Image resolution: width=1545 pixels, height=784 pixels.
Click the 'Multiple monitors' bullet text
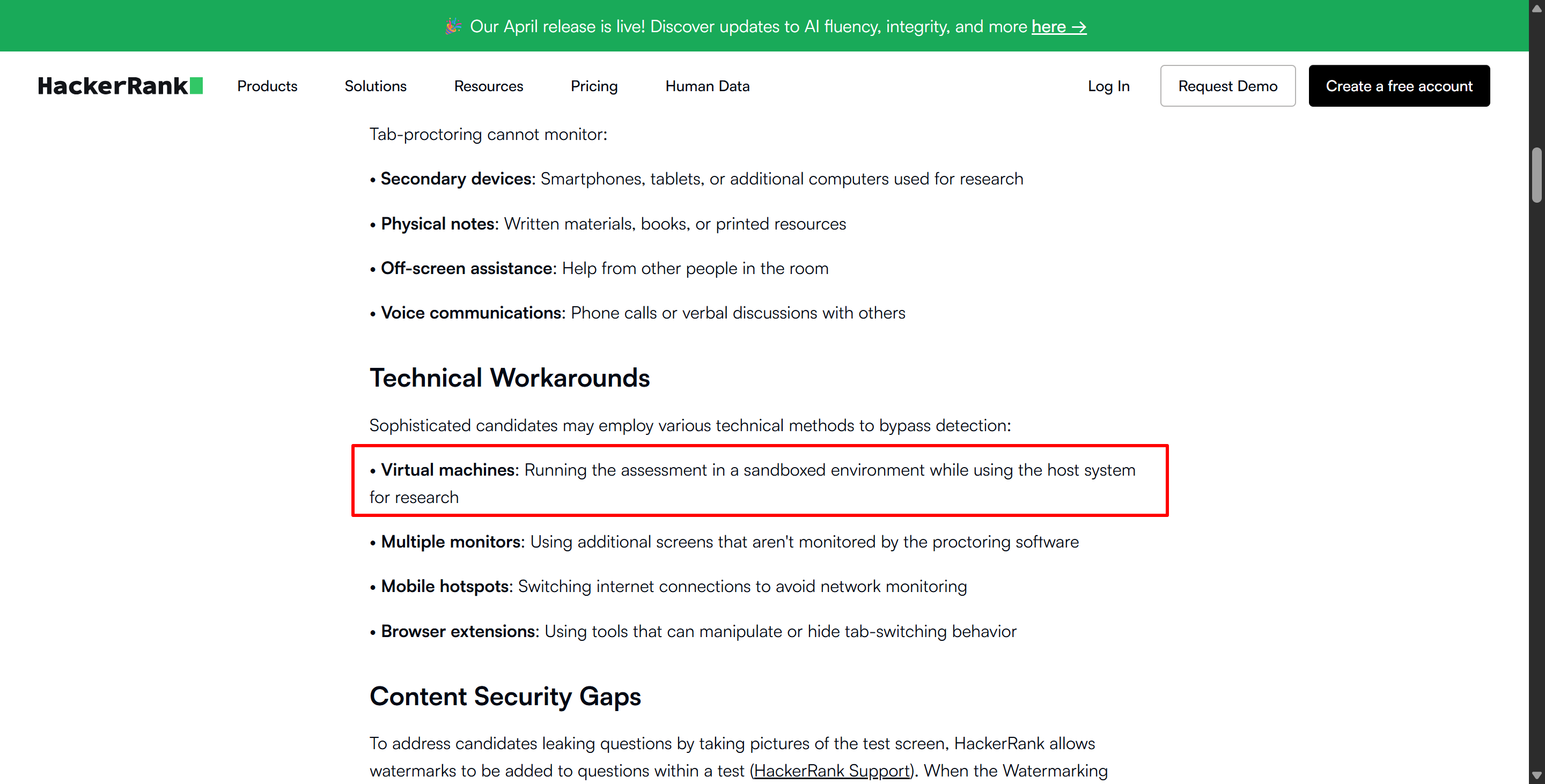724,542
